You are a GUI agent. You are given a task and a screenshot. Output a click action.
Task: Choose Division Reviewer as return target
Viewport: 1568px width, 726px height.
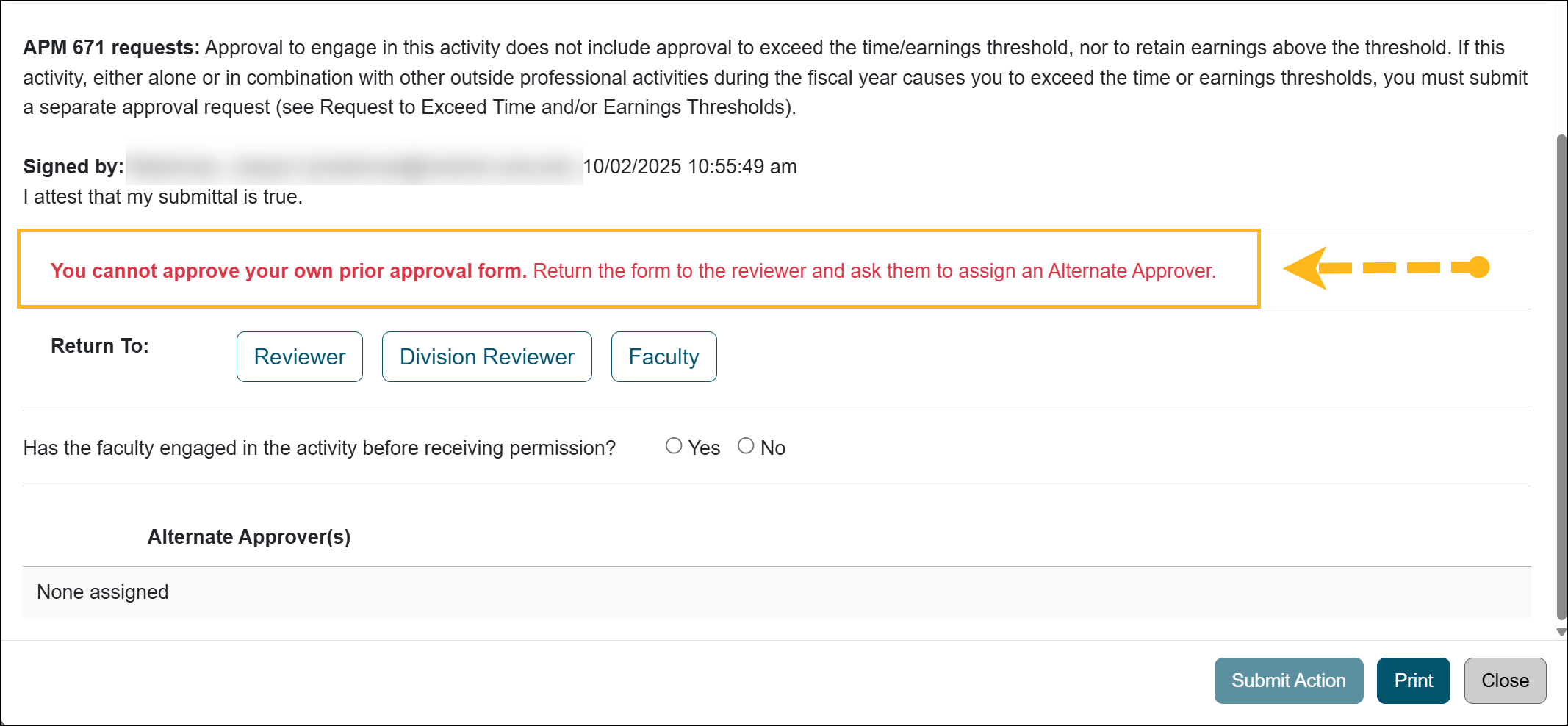point(486,357)
